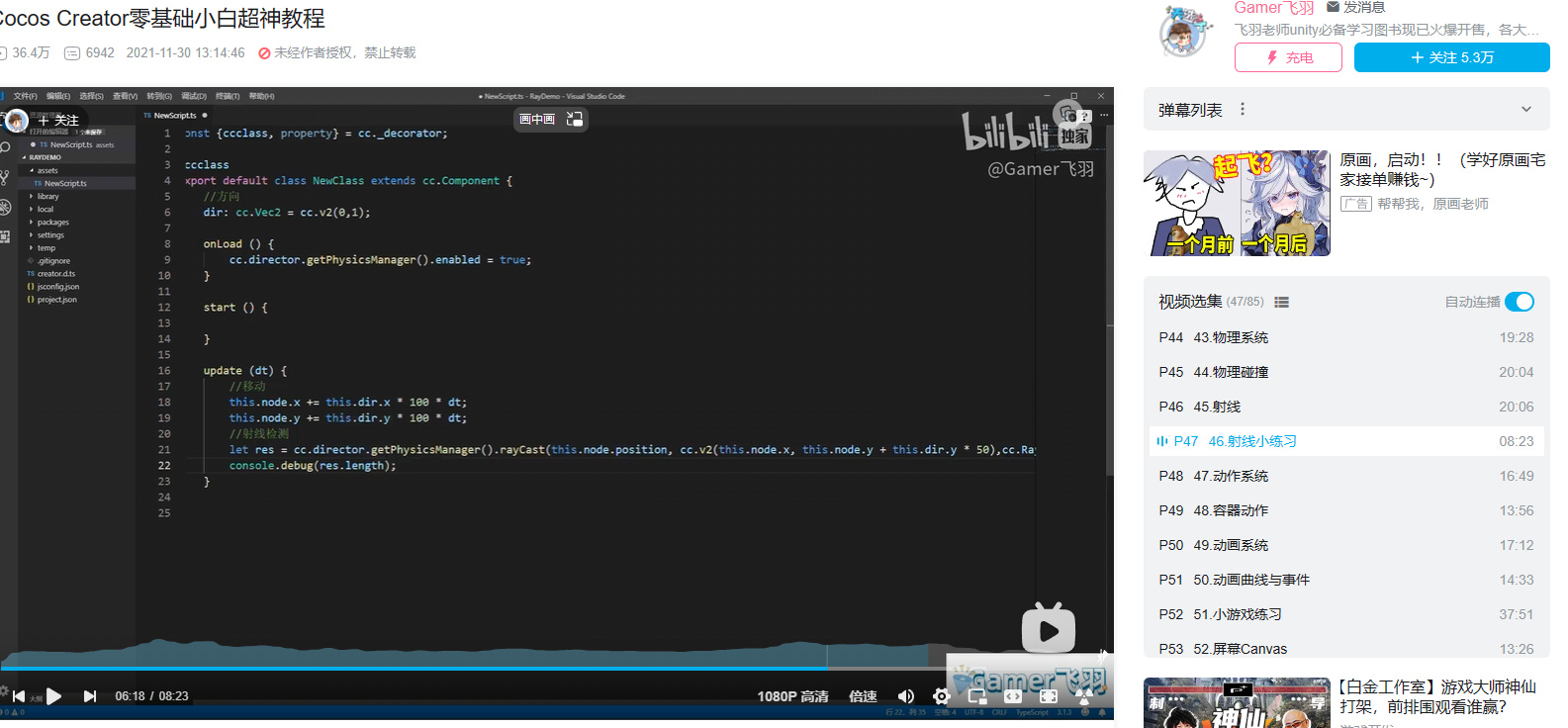Open the 编辑(E) menu in VS Code
Image resolution: width=1568 pixels, height=728 pixels.
(x=58, y=96)
